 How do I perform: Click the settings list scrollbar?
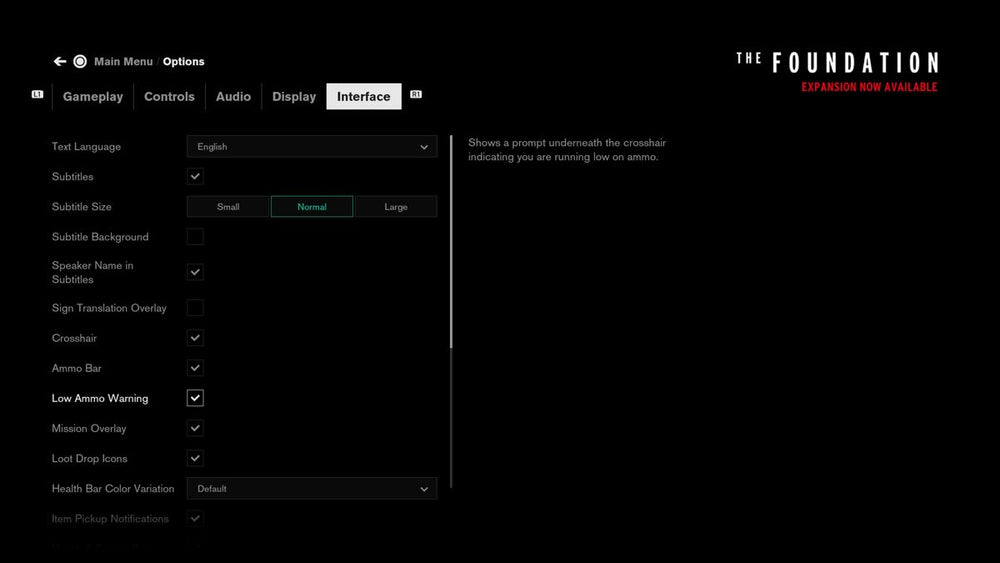pos(451,312)
